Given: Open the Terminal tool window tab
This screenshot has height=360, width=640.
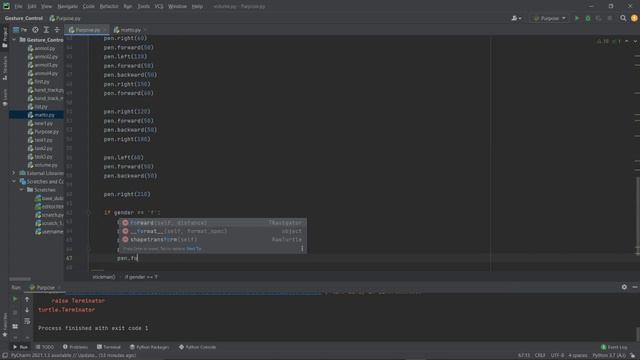Looking at the screenshot, I should point(109,347).
